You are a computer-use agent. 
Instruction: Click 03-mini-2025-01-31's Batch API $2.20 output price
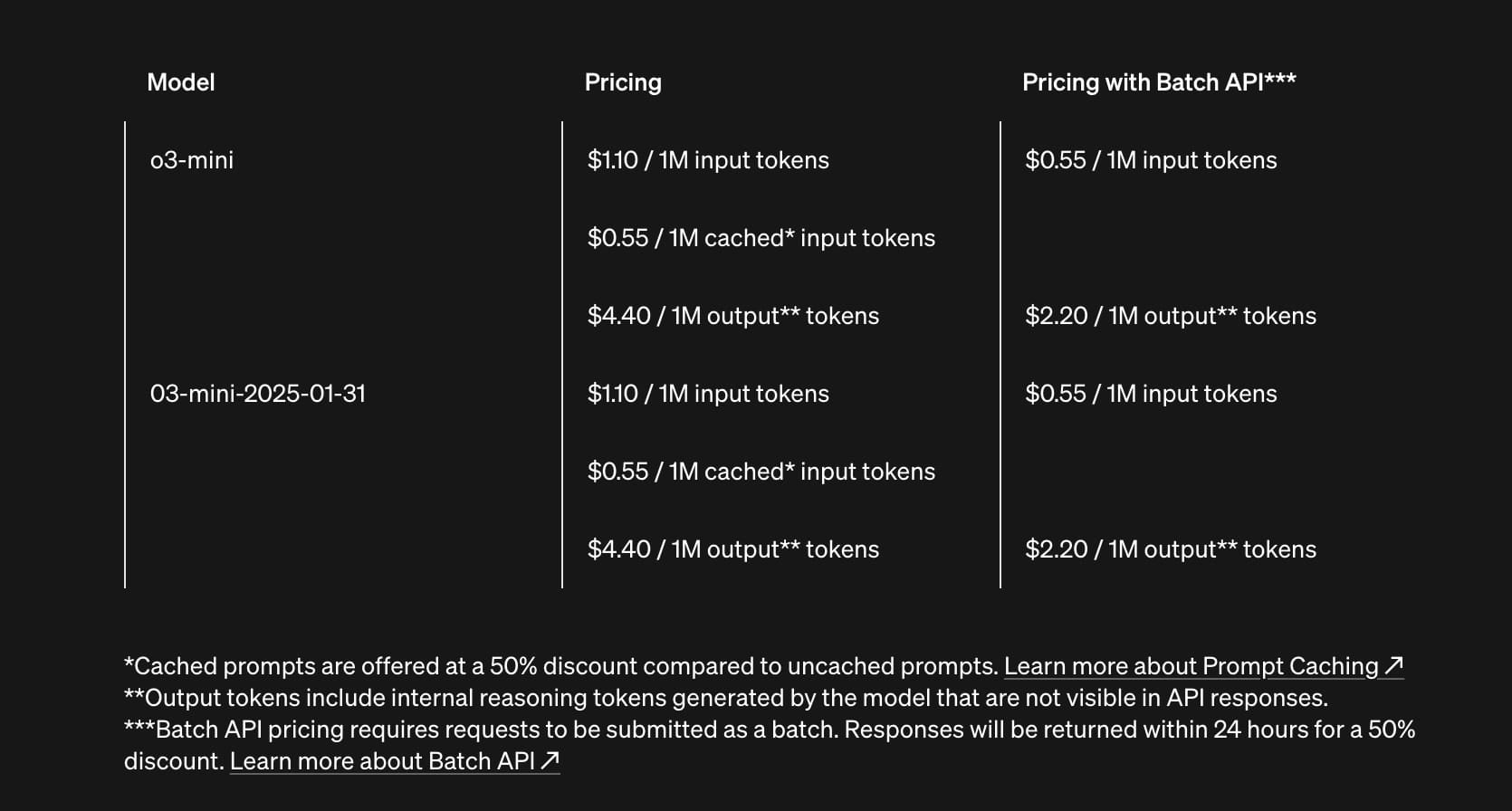point(1170,549)
